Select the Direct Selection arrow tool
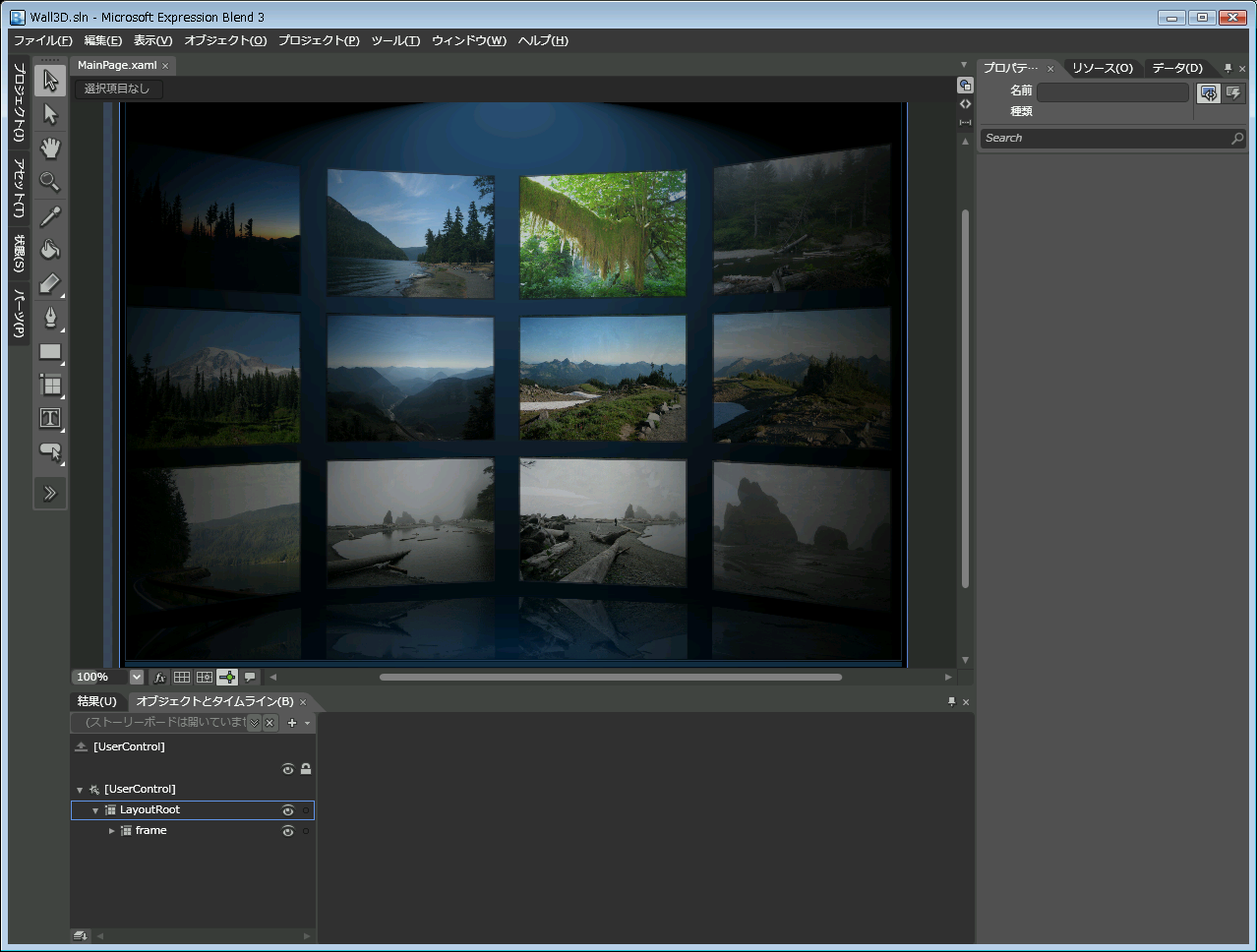This screenshot has width=1257, height=952. pyautogui.click(x=50, y=115)
